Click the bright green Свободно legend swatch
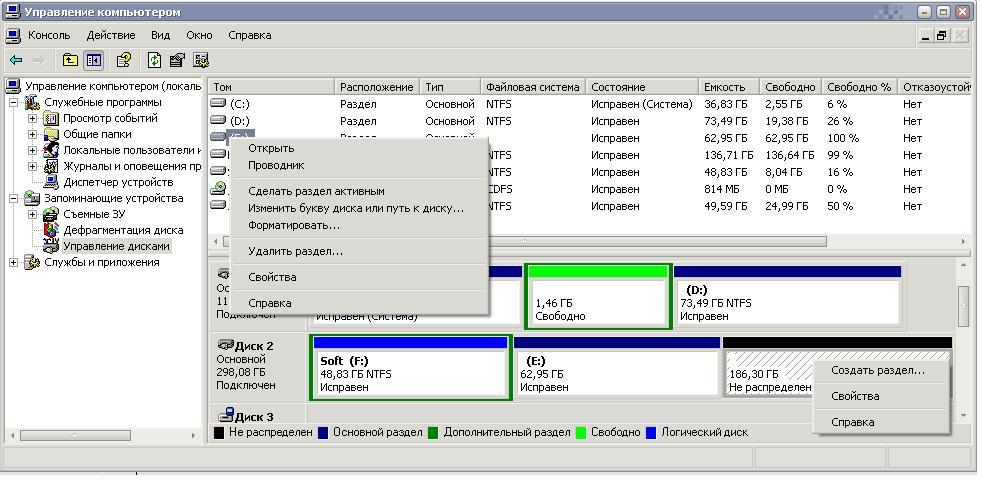 581,433
